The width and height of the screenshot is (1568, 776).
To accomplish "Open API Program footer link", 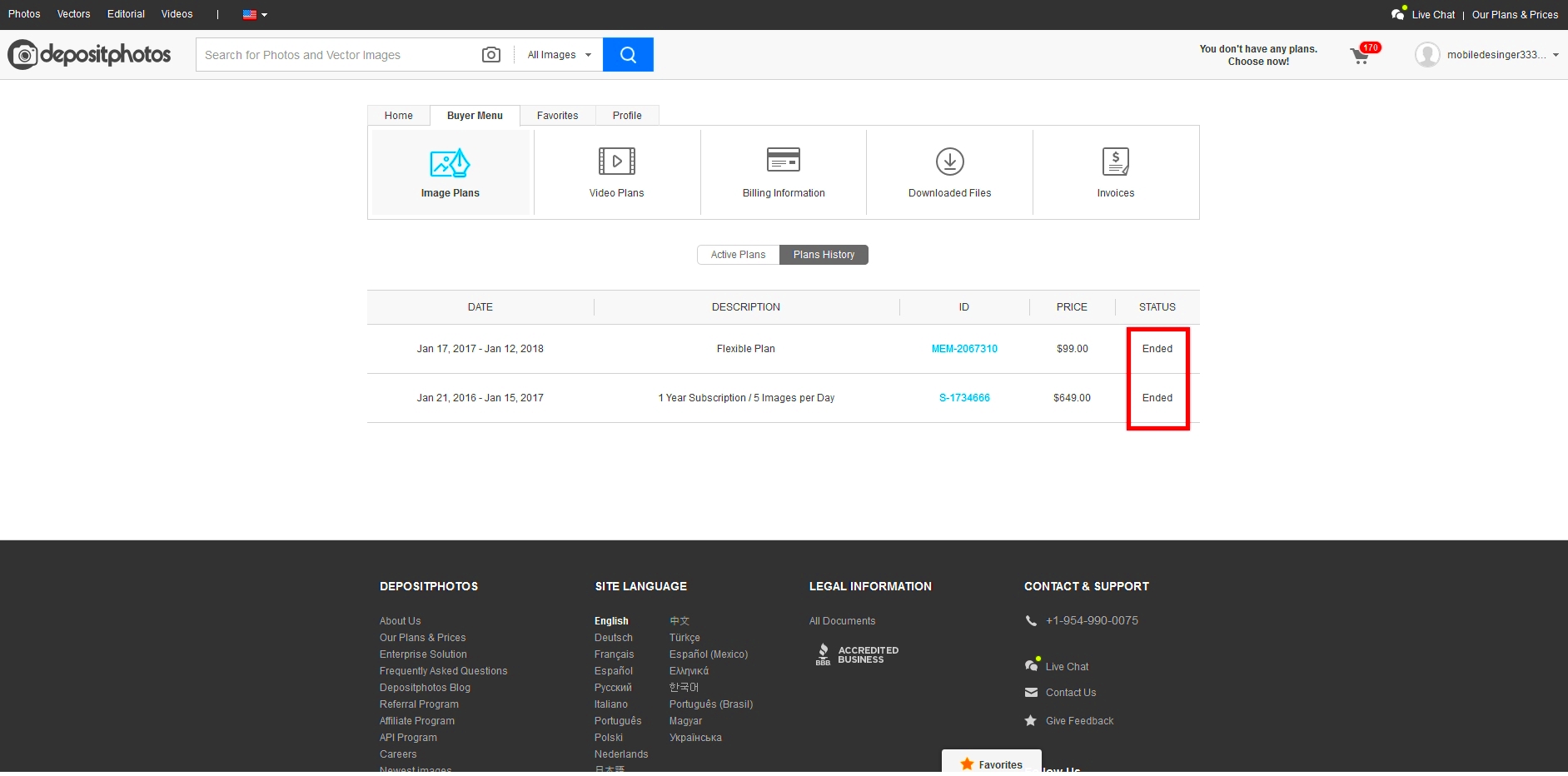I will click(x=408, y=738).
